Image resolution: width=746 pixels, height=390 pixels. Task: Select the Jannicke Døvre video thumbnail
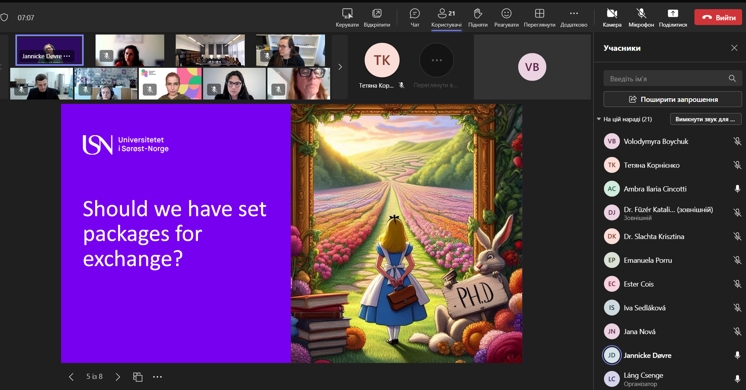click(49, 50)
